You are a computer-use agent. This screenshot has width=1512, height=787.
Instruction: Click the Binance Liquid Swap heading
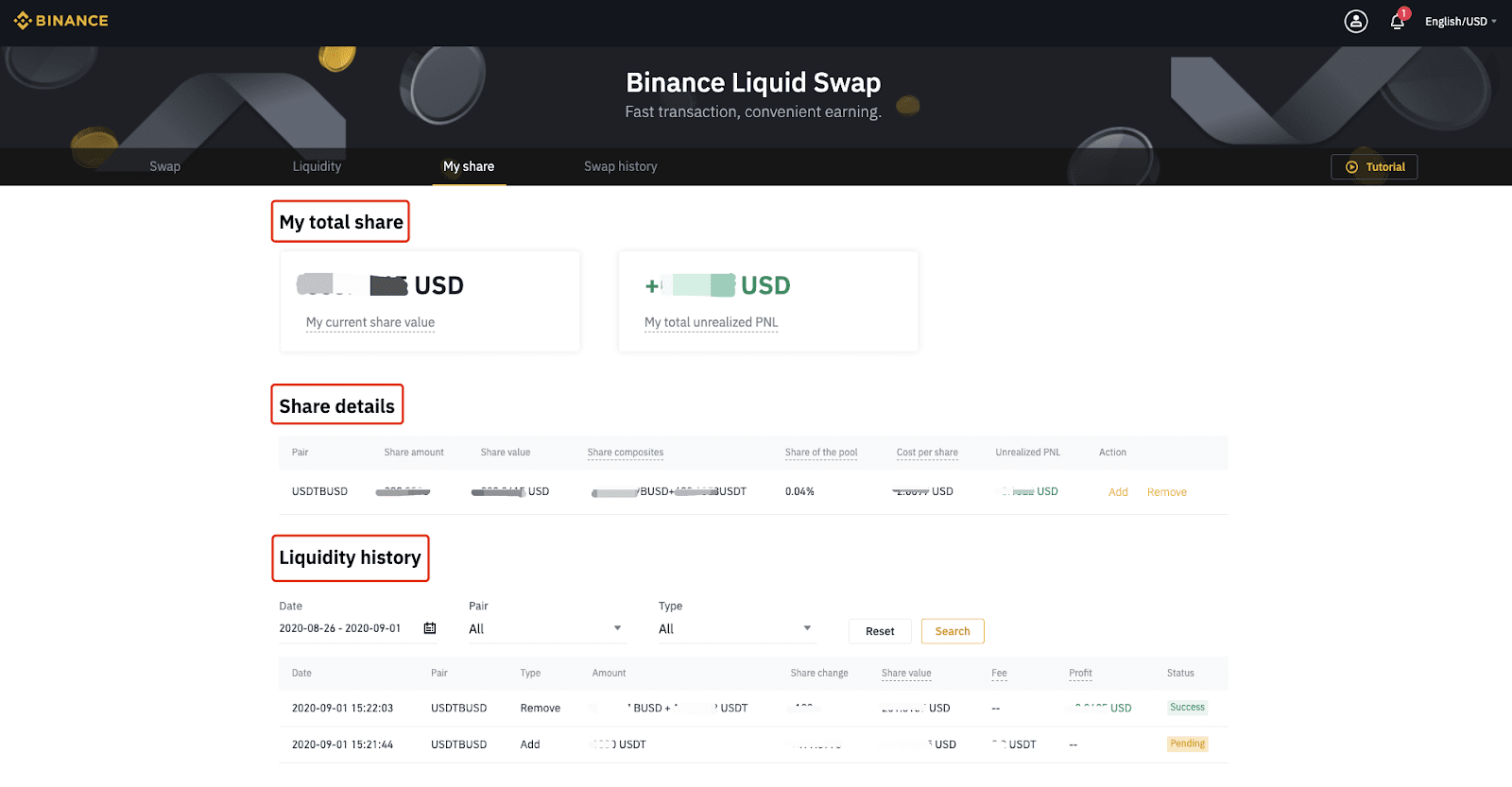tap(753, 83)
